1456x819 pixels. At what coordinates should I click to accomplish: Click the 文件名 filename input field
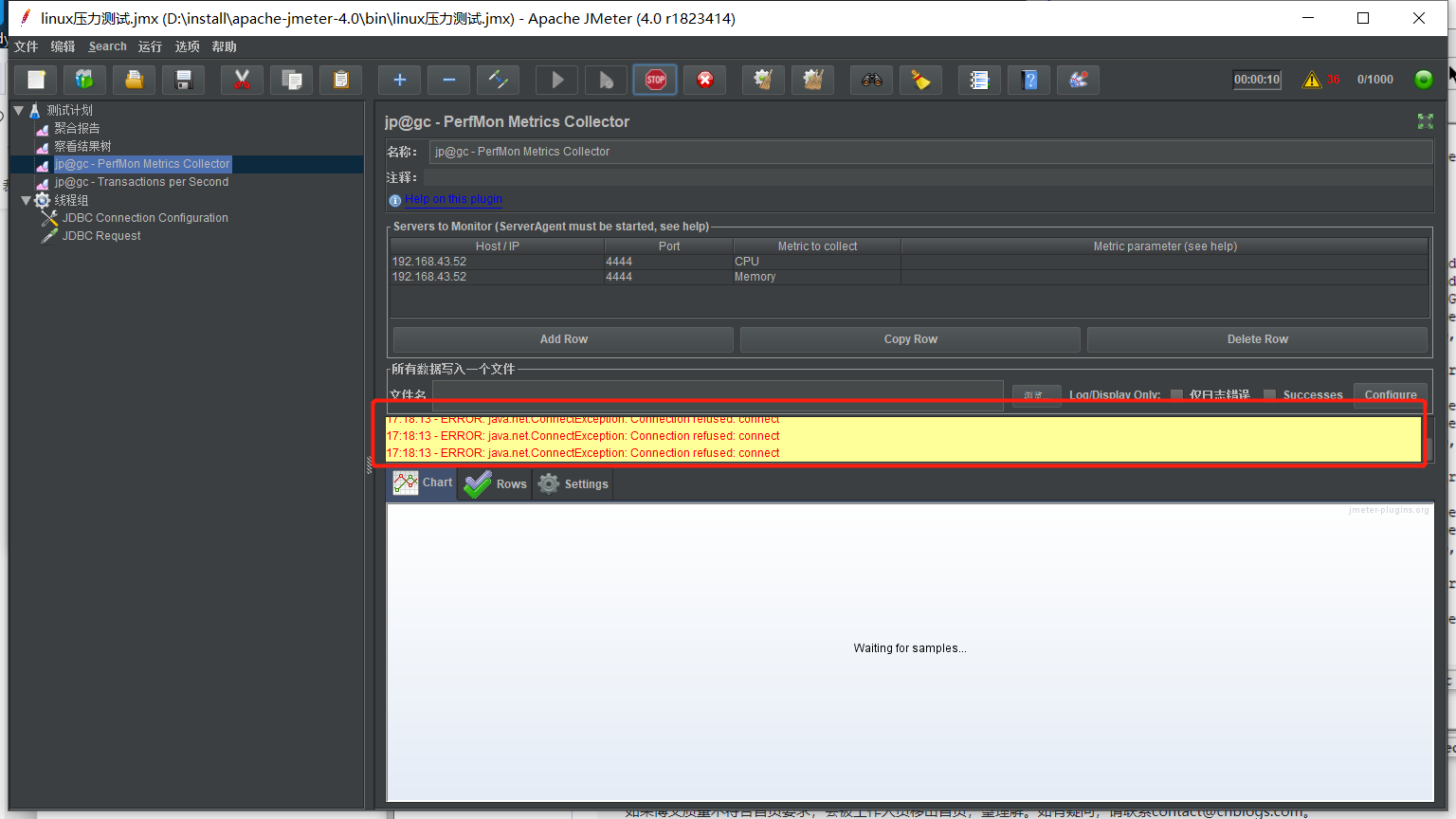pos(718,394)
